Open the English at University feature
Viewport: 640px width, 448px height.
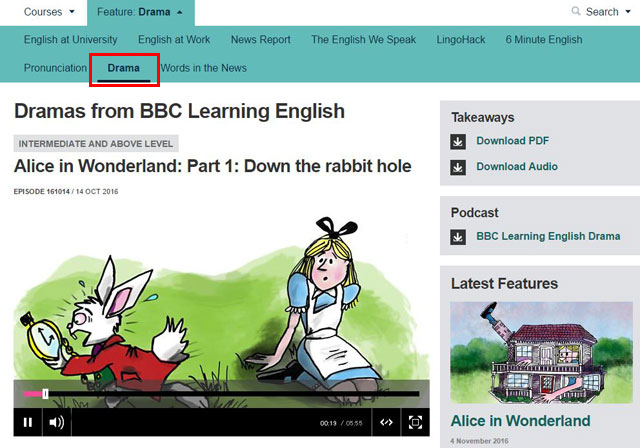(71, 40)
